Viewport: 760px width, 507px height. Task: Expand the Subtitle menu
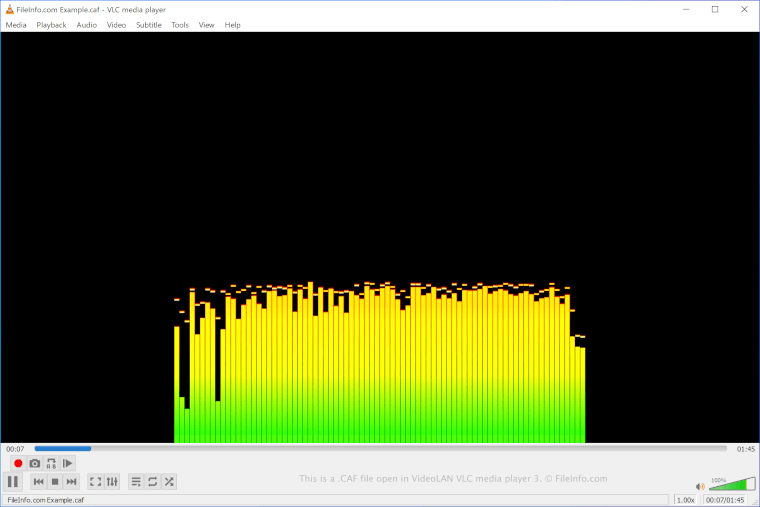tap(149, 25)
